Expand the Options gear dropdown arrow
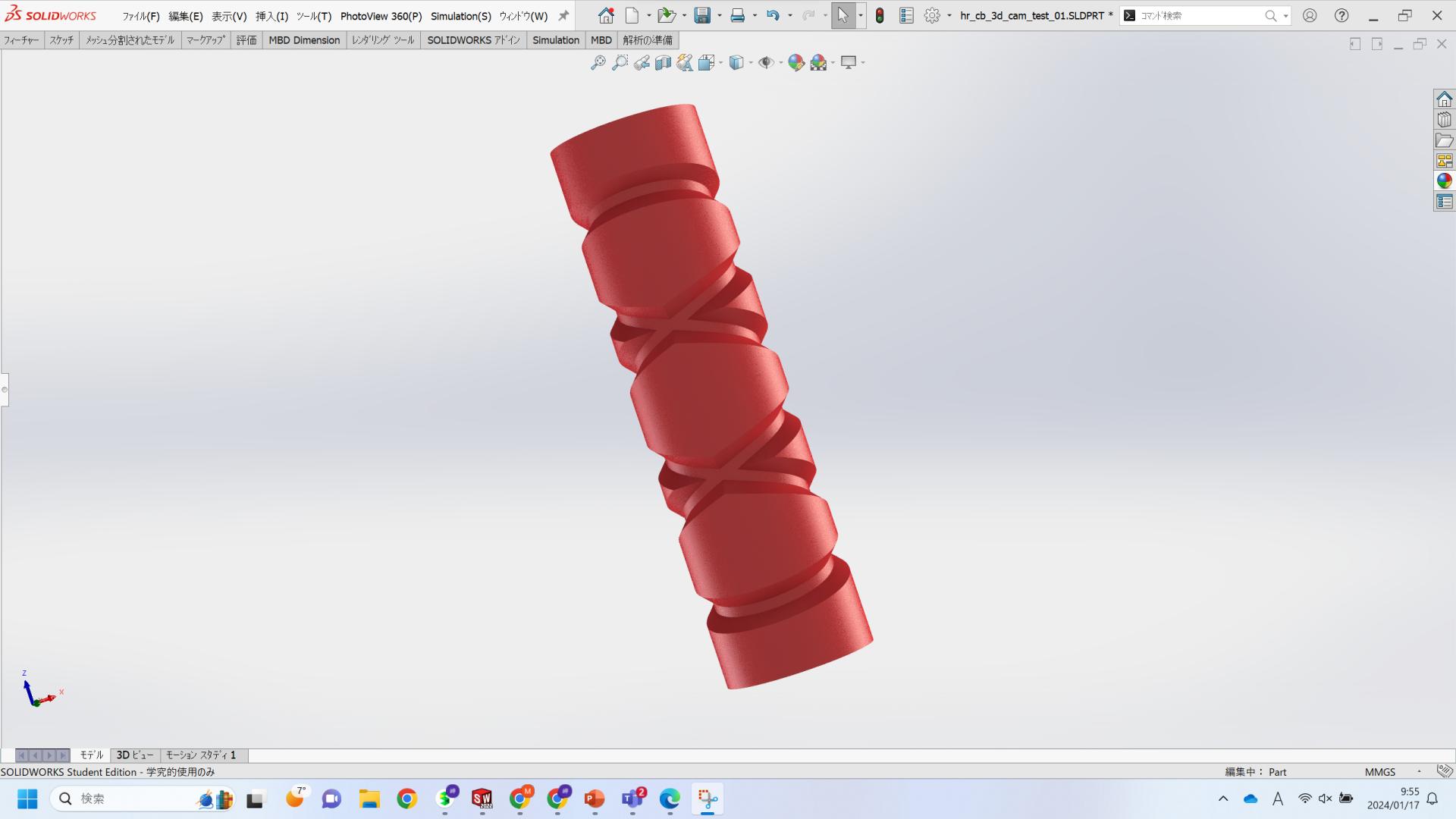This screenshot has width=1456, height=819. click(x=949, y=15)
